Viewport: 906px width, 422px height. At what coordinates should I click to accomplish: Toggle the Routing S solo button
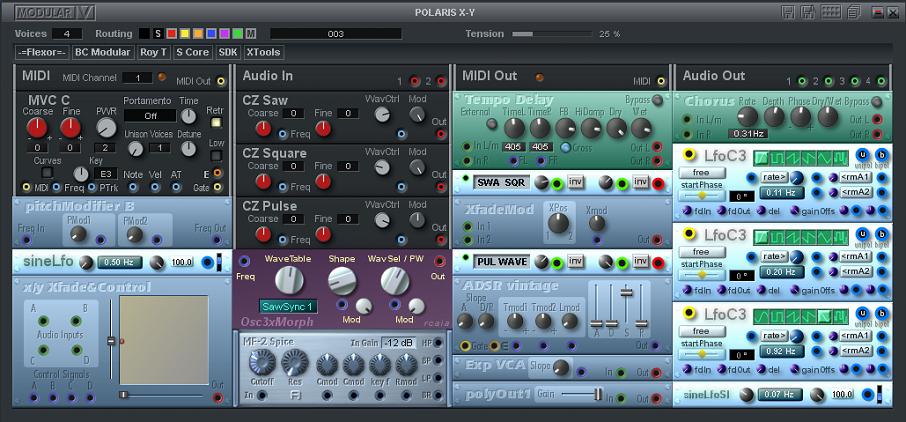click(158, 34)
